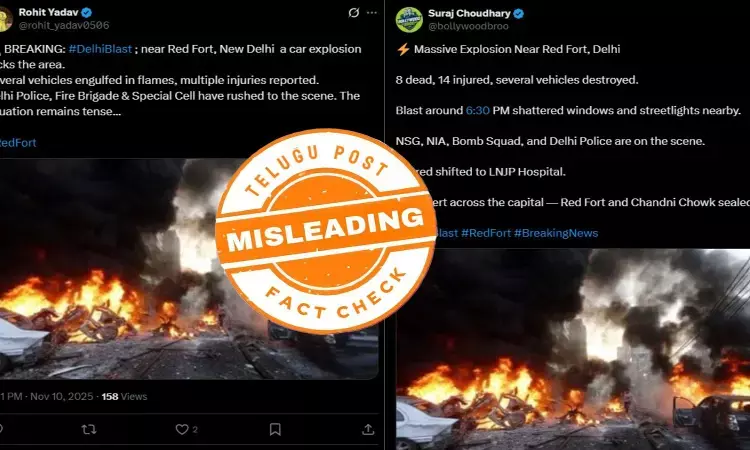This screenshot has height=450, width=750.
Task: Open @bollywoodbroo handle
Action: click(x=468, y=26)
